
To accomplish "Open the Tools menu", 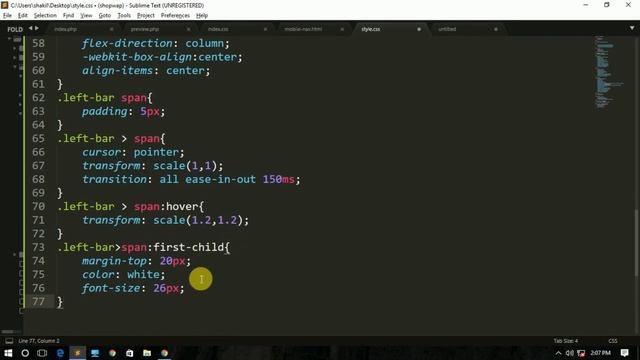I will [x=124, y=16].
